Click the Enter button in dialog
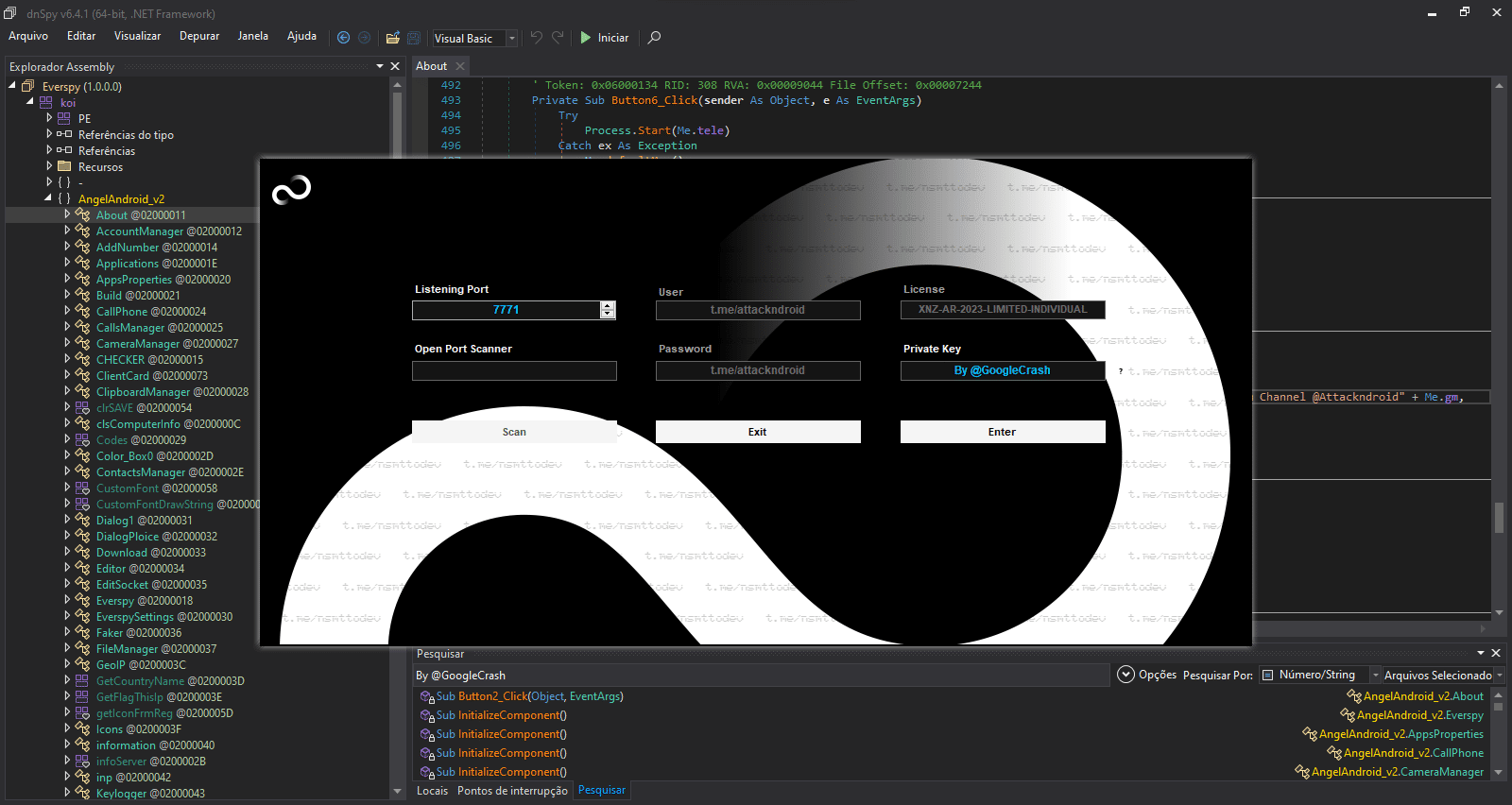 point(1002,432)
